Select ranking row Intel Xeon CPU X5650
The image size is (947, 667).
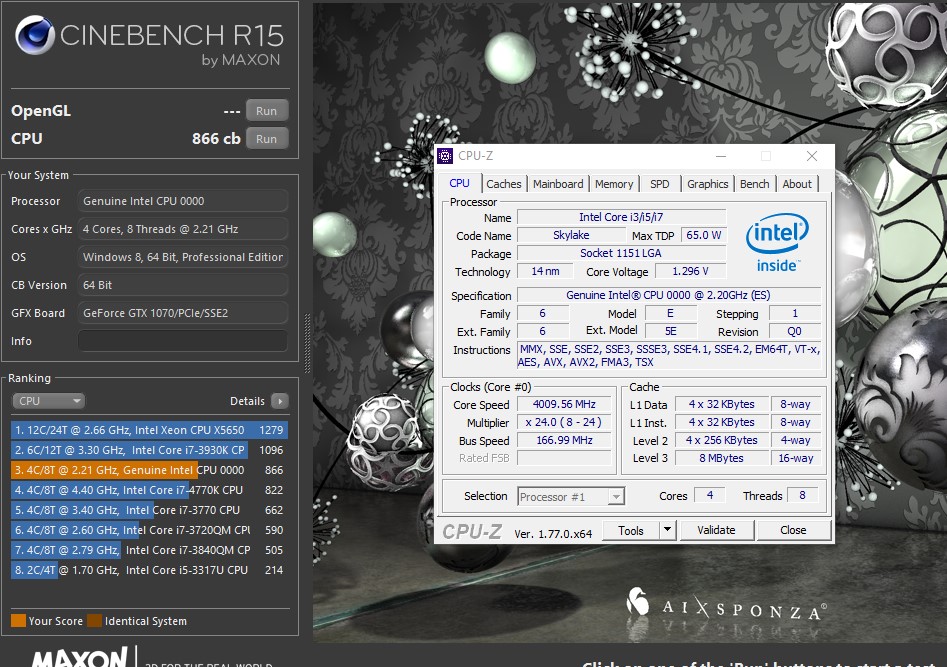pos(149,430)
